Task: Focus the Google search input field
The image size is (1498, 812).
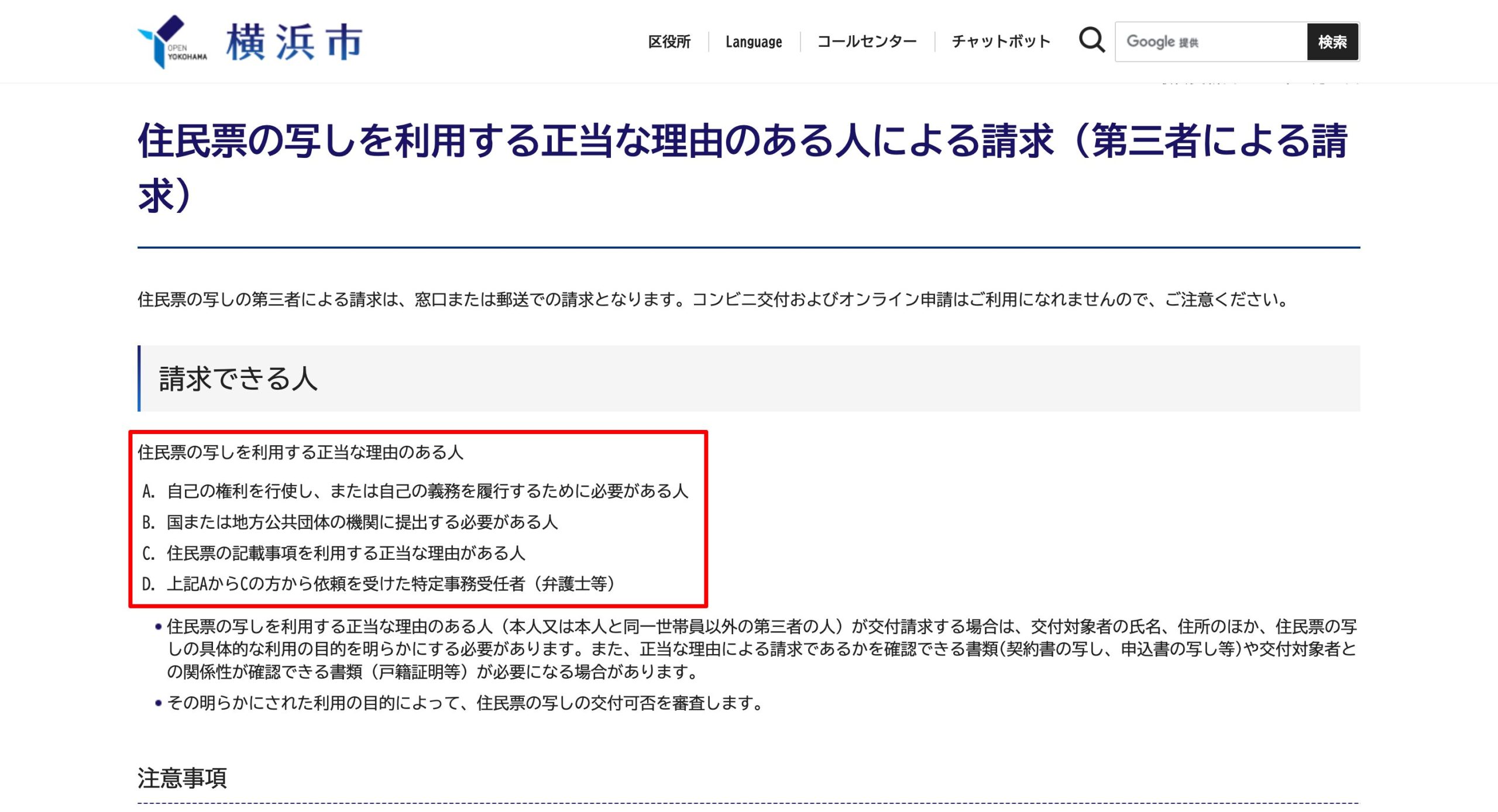Action: coord(1211,42)
